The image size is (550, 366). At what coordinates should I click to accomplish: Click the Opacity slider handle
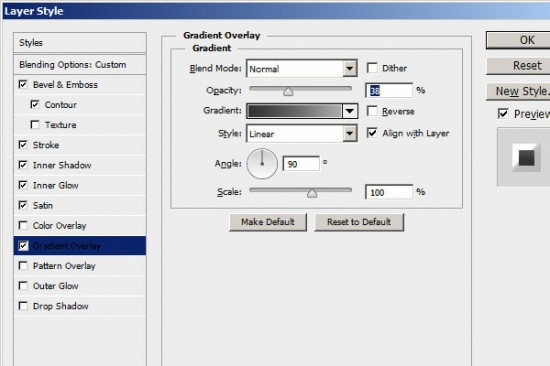pos(288,92)
